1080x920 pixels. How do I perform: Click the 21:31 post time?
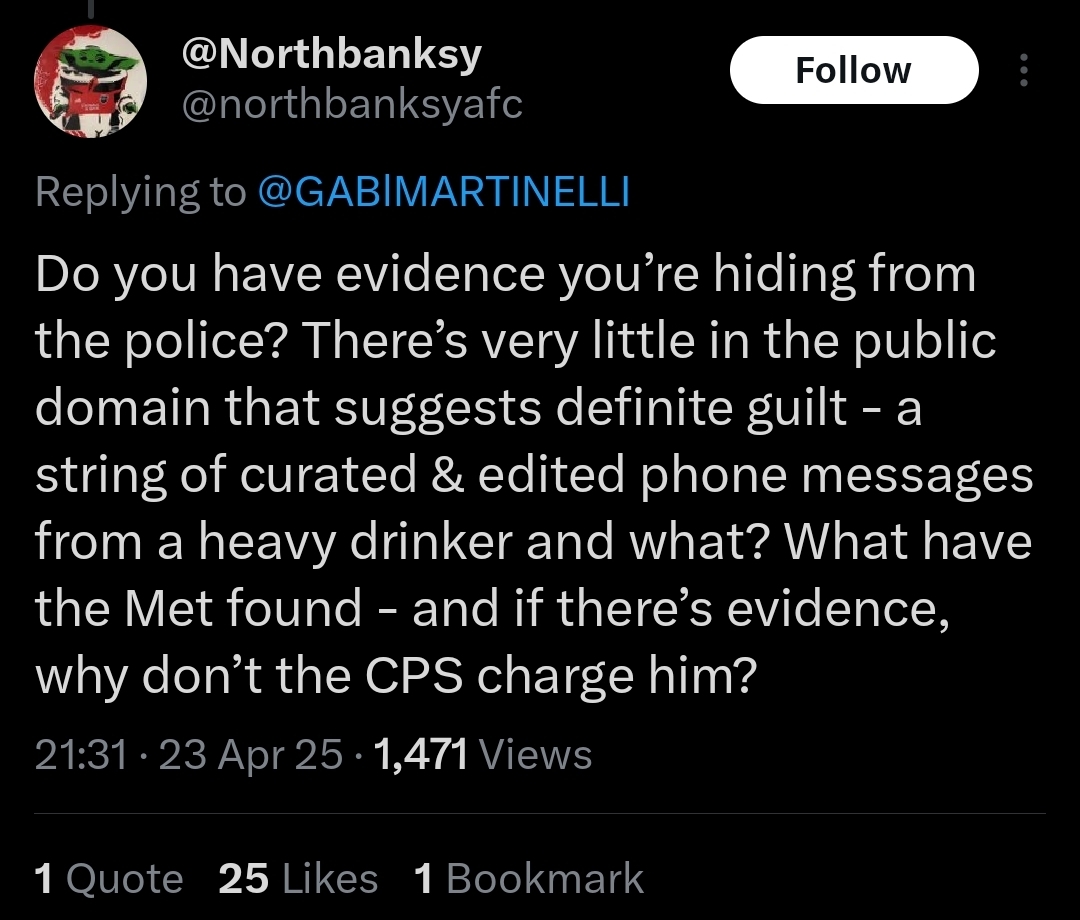[82, 755]
